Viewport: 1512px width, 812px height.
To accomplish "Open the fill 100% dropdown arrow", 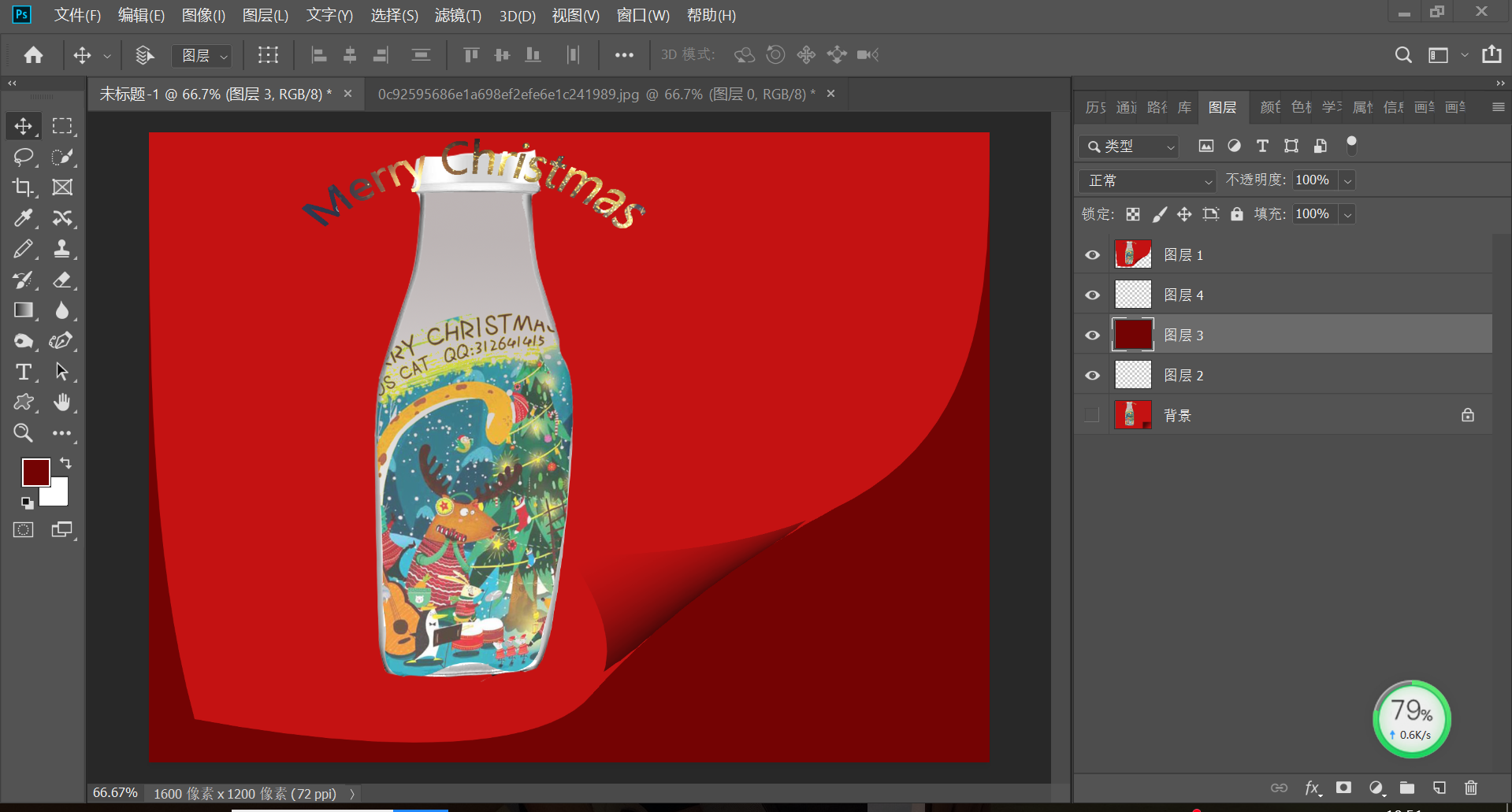I will [x=1348, y=214].
